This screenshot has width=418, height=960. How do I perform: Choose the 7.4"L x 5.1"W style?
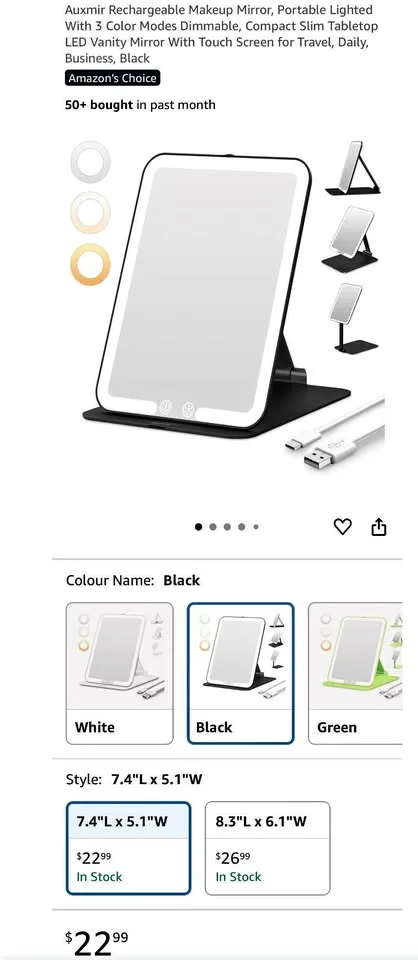(x=129, y=848)
